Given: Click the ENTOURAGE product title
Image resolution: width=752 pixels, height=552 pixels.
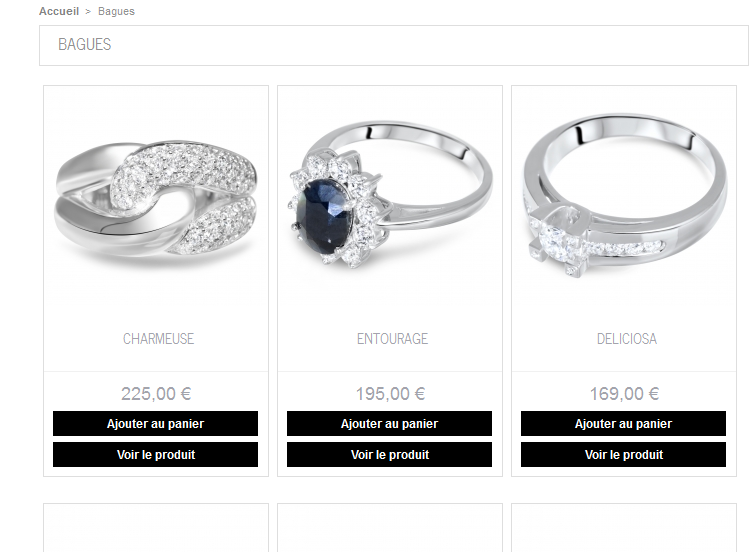Looking at the screenshot, I should [x=392, y=339].
